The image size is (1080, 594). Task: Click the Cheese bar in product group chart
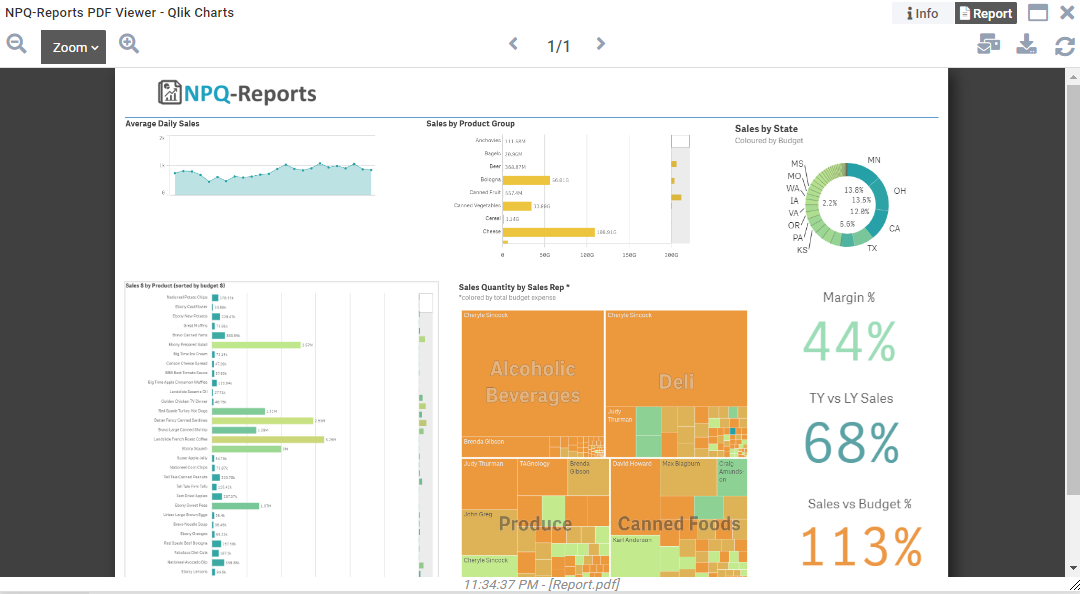[549, 232]
